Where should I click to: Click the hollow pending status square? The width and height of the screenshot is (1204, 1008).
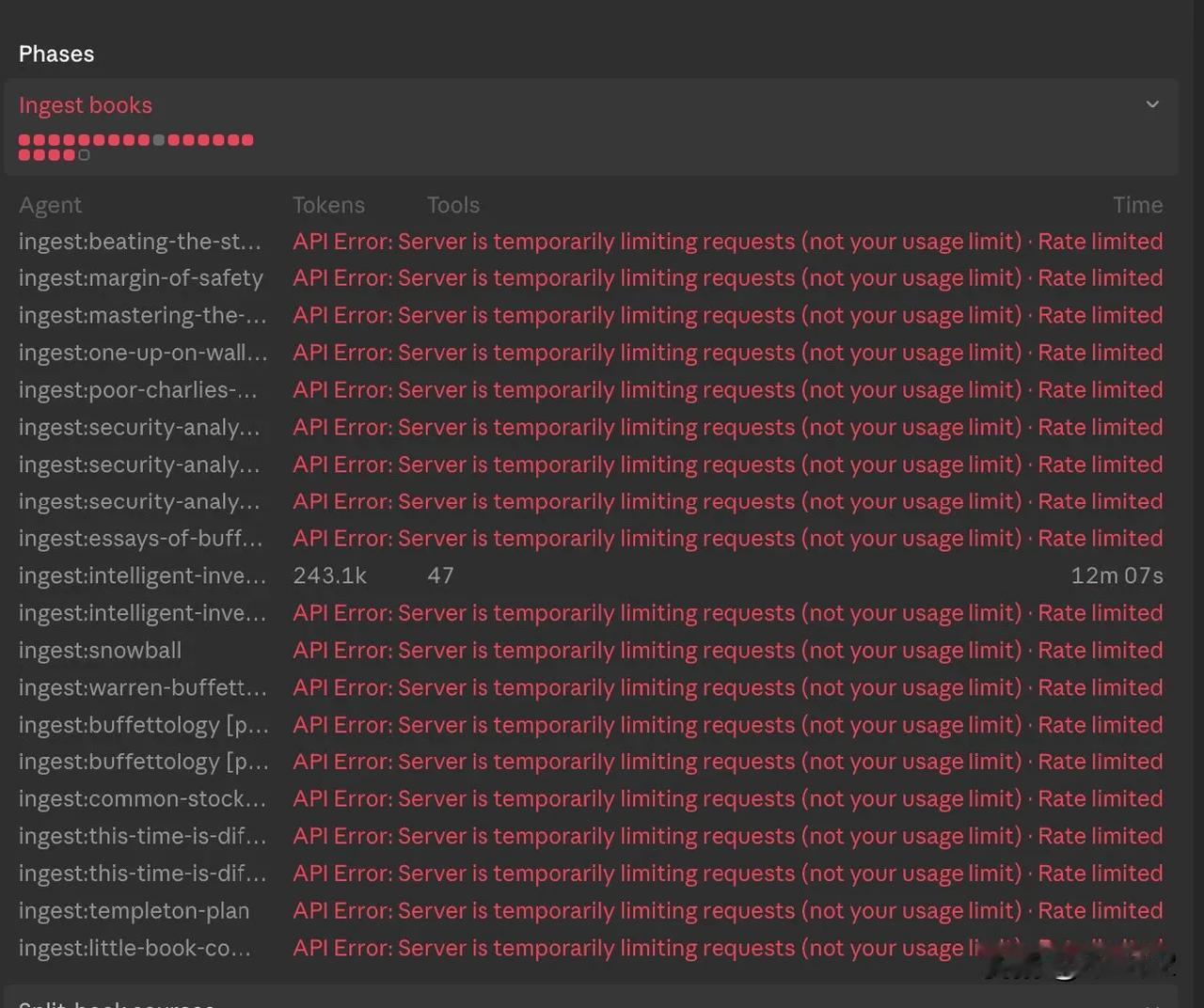(x=84, y=155)
